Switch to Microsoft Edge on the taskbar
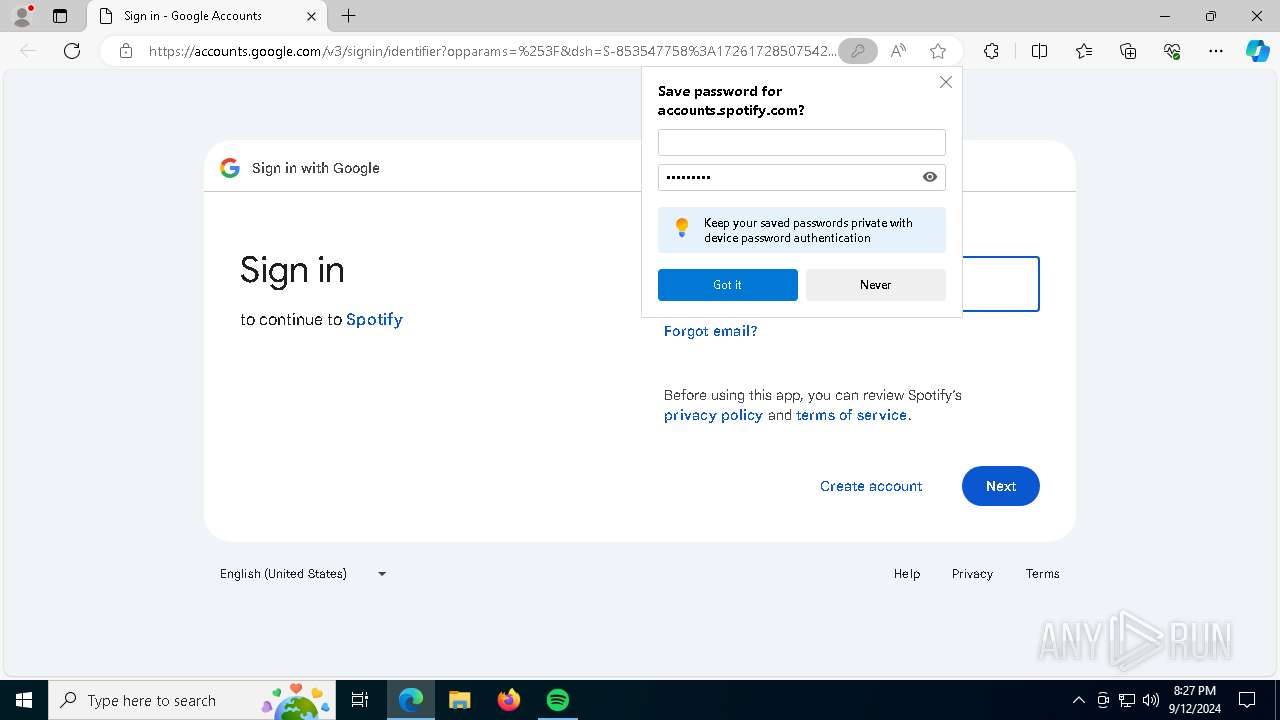The image size is (1280, 720). click(x=411, y=700)
